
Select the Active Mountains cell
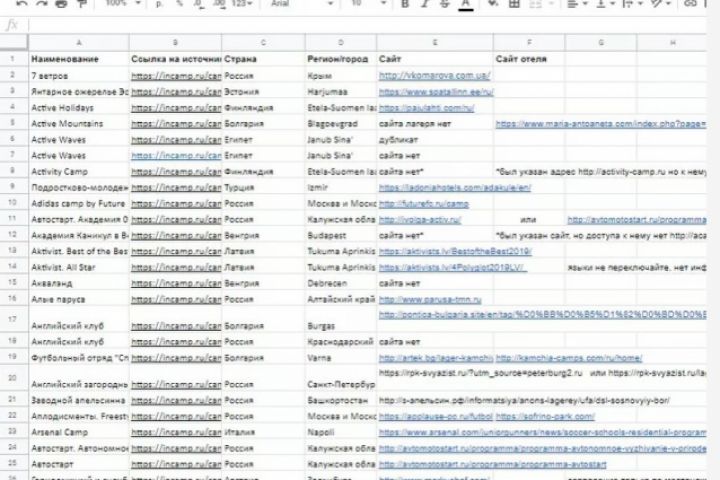(x=79, y=124)
